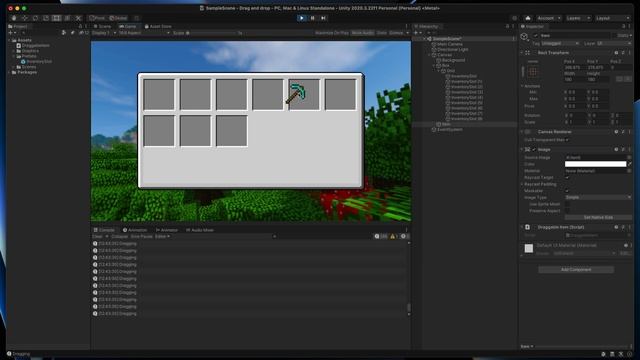Open the custom editor tools icon
Image resolution: width=640 pixels, height=360 pixels.
point(78,18)
